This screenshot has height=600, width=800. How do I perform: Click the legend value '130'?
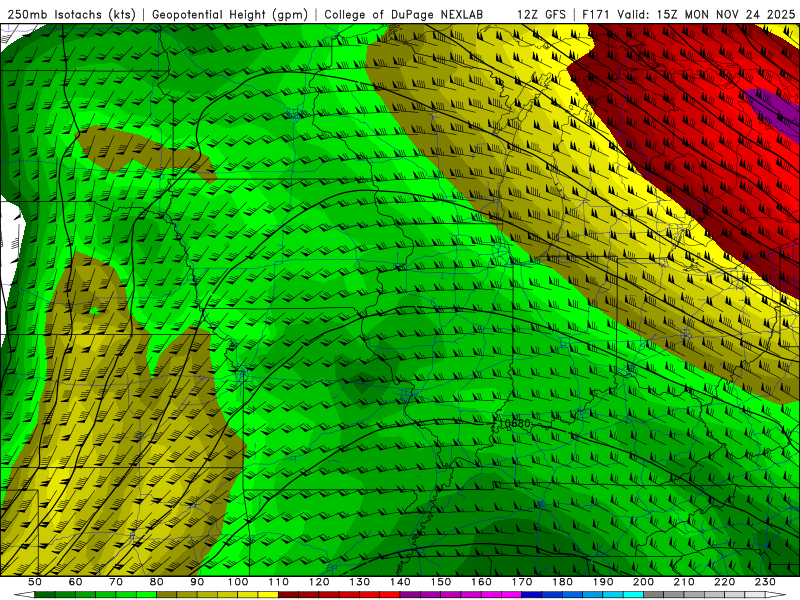360,582
